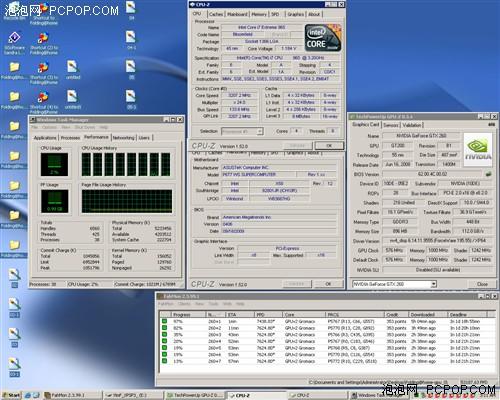Click the green status icon for client 260+7
This screenshot has height=400, width=500.
164,361
